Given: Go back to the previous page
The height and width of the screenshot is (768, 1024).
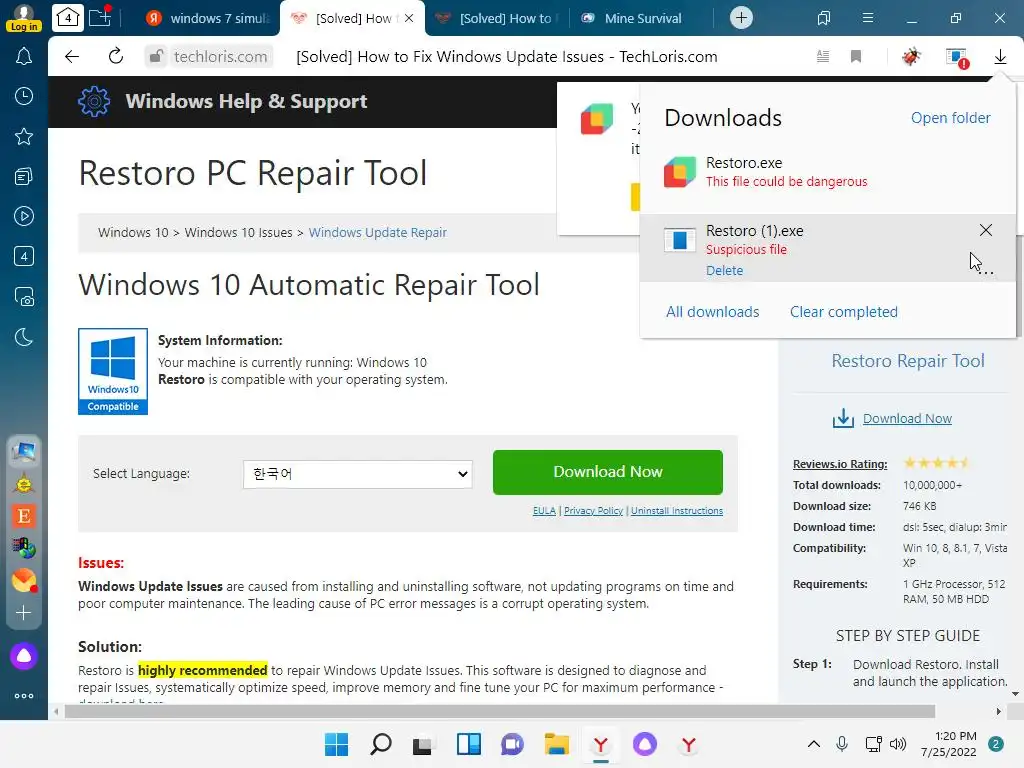Looking at the screenshot, I should pyautogui.click(x=72, y=57).
